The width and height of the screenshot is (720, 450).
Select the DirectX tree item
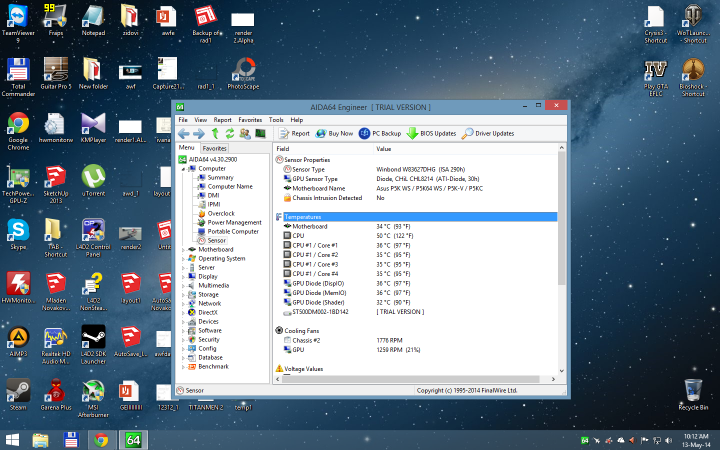208,313
